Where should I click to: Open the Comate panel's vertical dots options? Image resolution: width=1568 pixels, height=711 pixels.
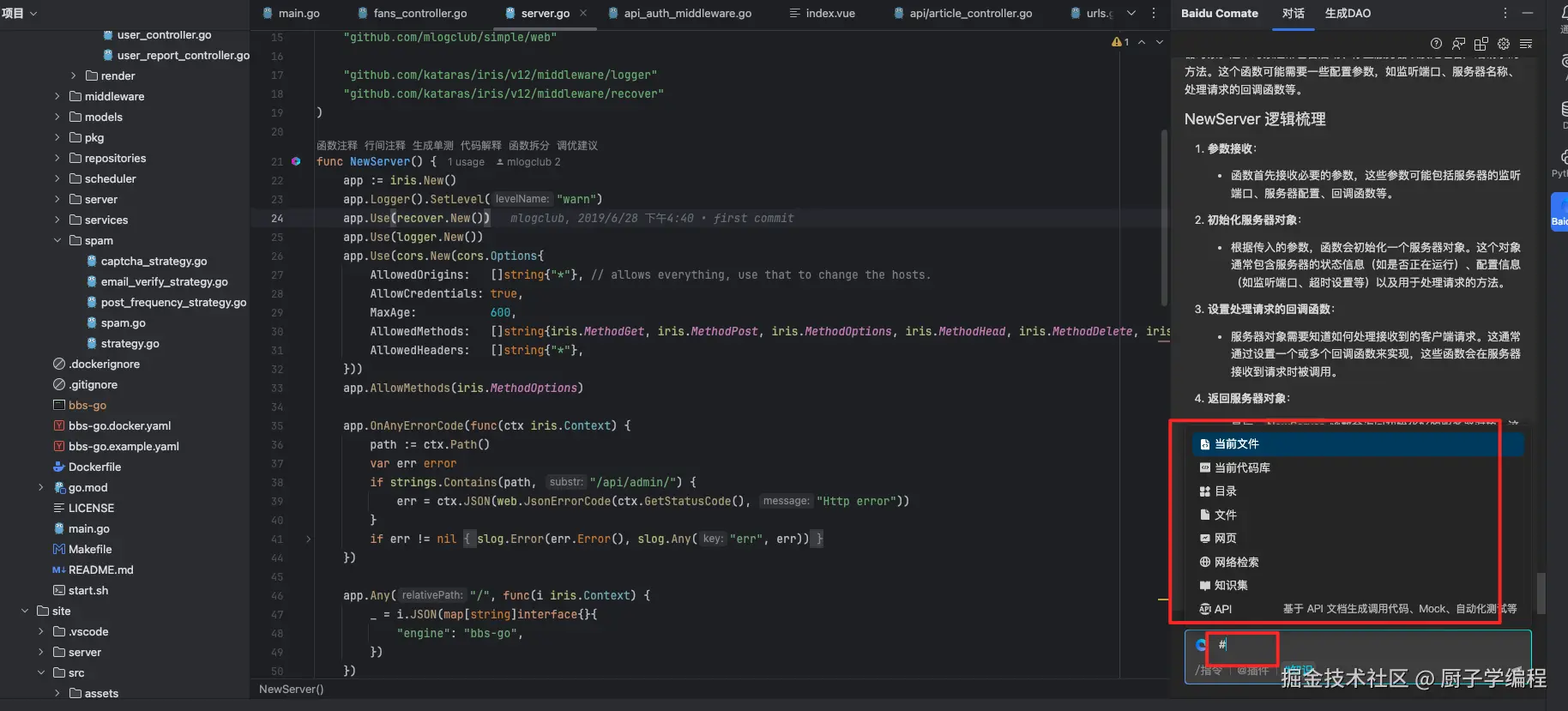[x=1505, y=13]
